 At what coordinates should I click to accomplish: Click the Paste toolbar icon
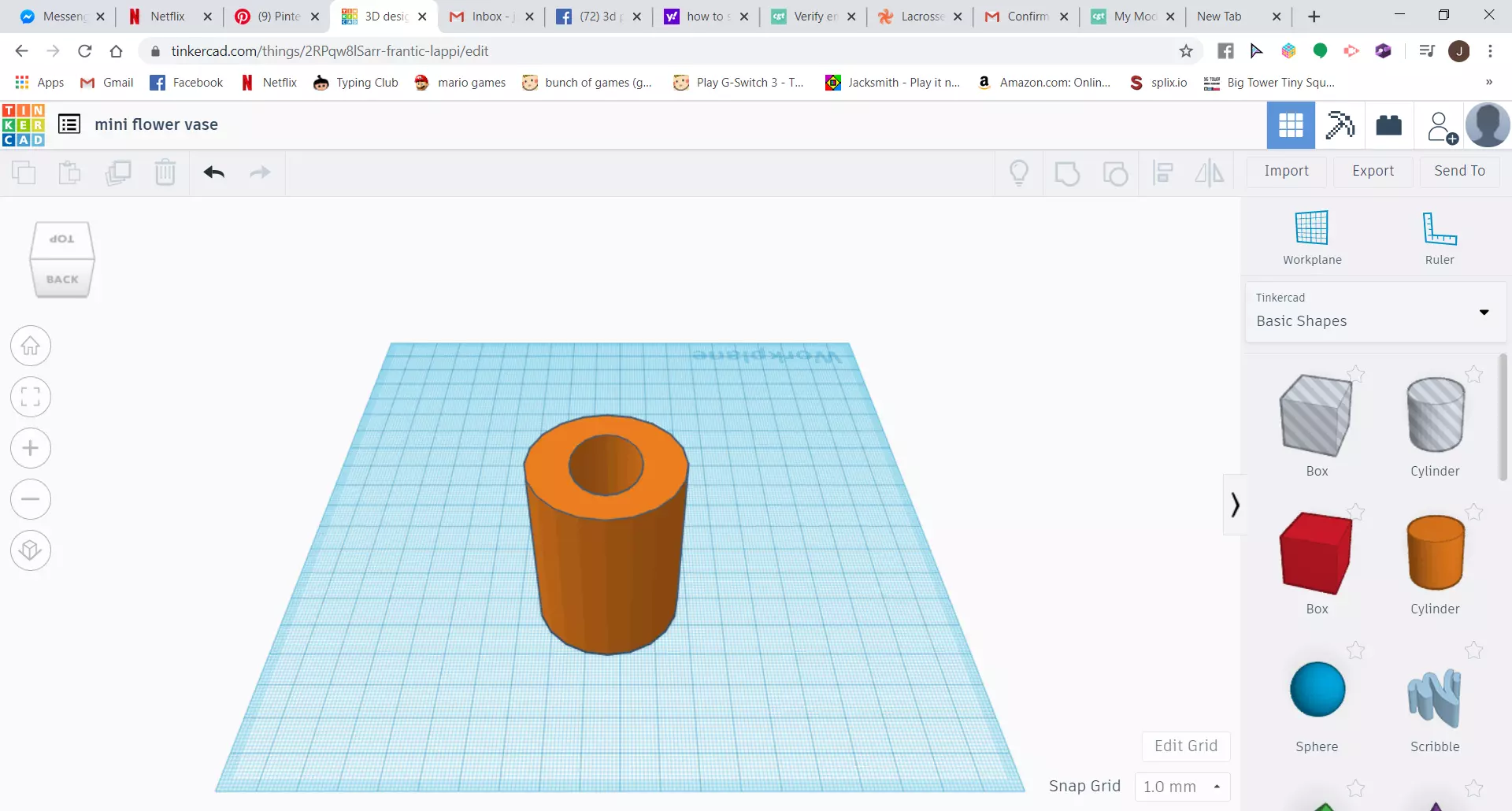click(x=70, y=172)
